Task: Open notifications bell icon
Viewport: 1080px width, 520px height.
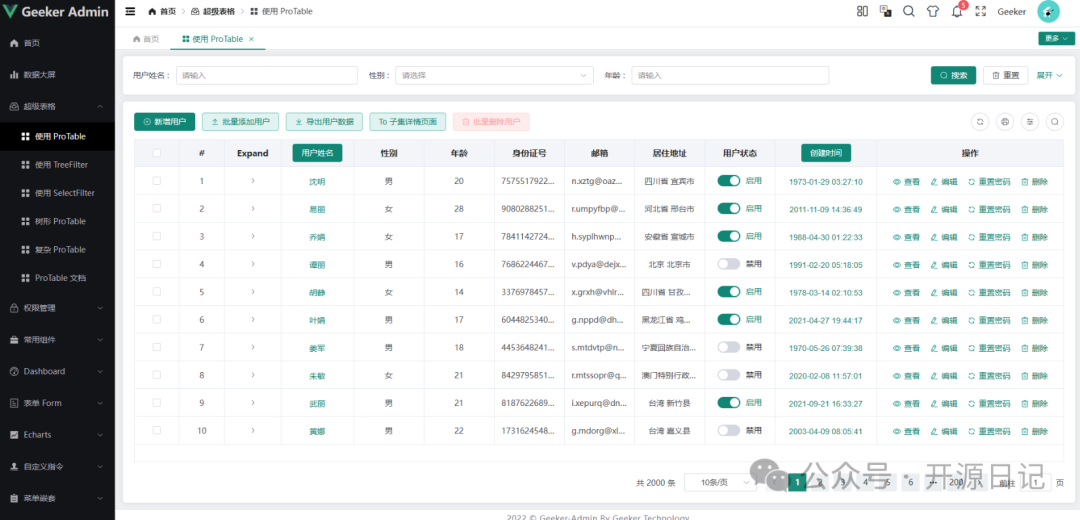Action: pos(957,12)
